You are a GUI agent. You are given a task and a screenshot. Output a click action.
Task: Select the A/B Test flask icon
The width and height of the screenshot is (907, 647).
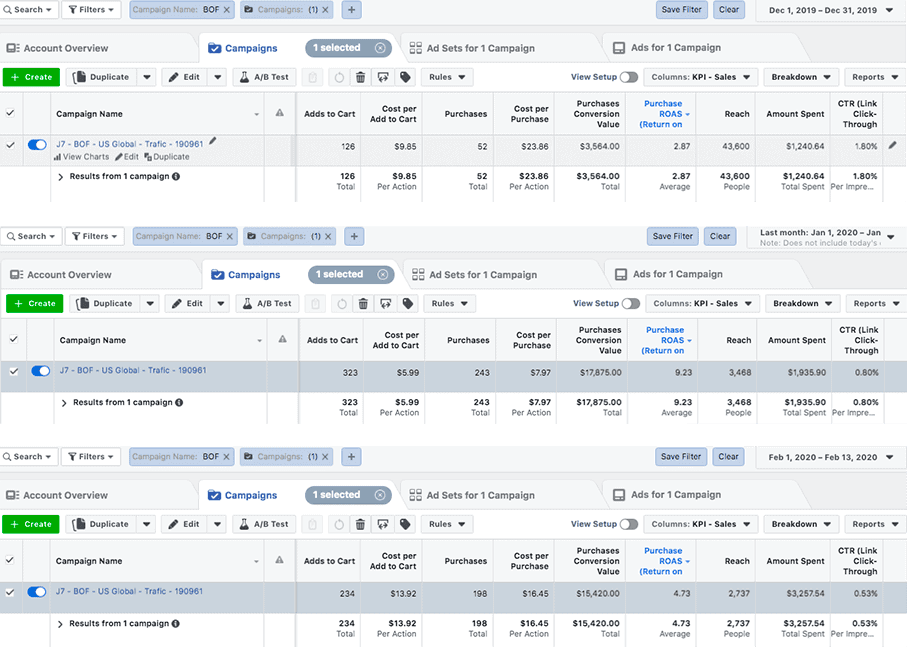(x=262, y=77)
